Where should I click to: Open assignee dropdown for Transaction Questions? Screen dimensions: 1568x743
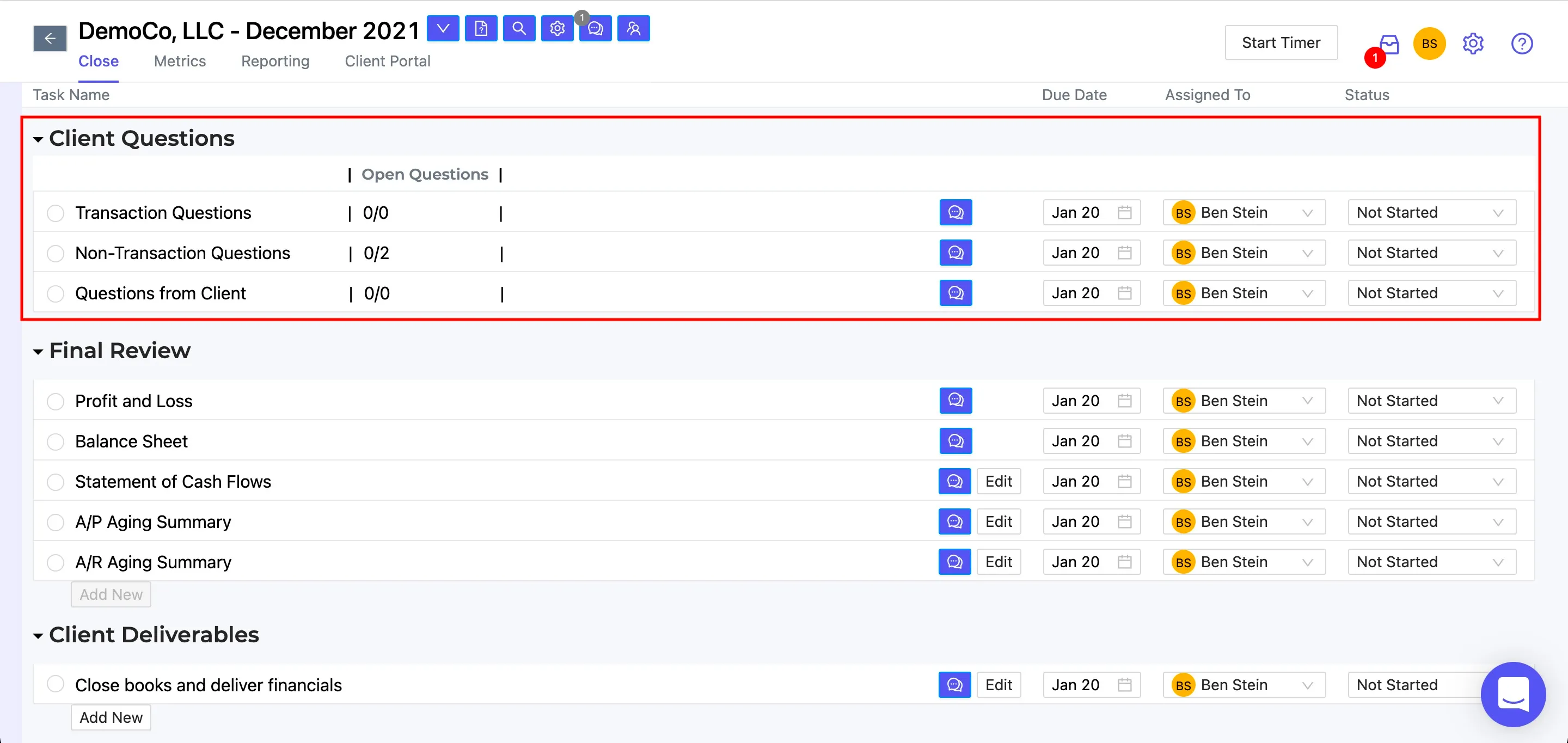(x=1244, y=212)
